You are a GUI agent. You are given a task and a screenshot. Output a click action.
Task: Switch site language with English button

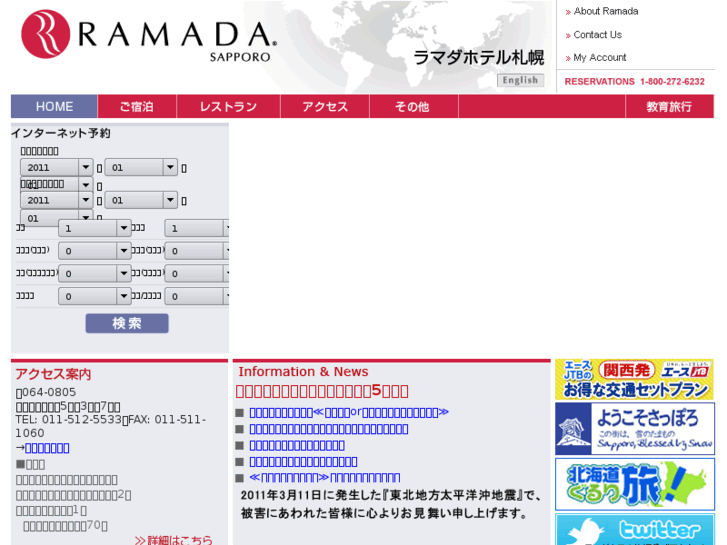click(x=520, y=80)
